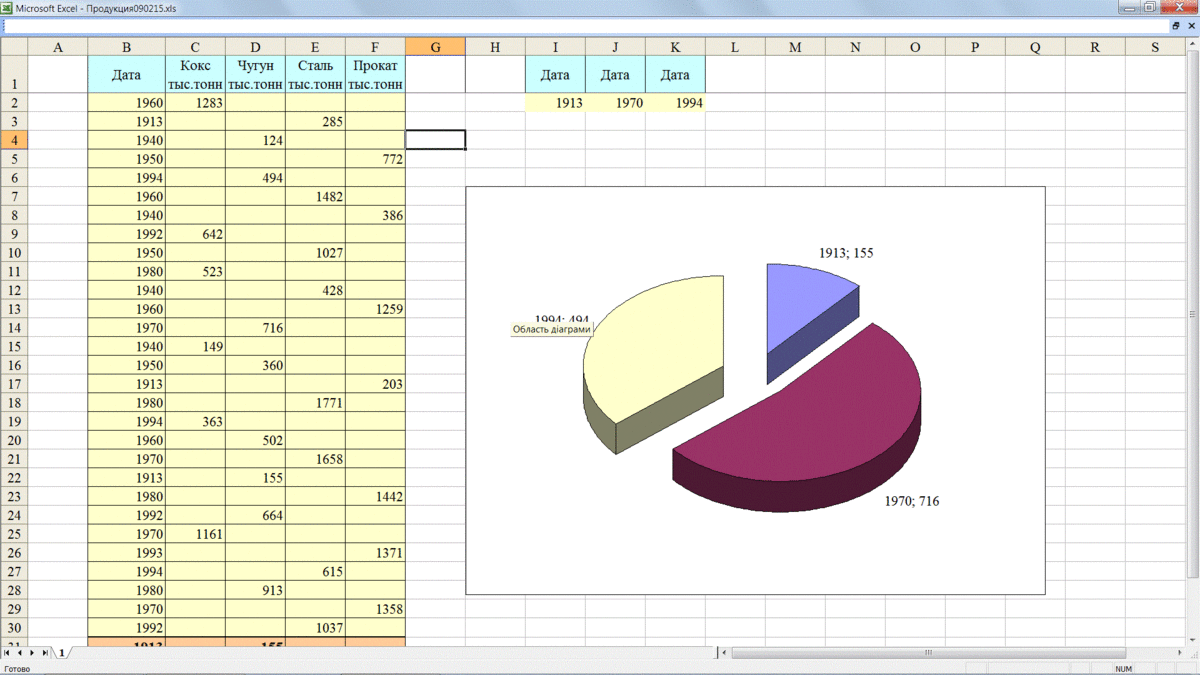Screen dimensions: 1200x675
Task: Select row 17 header
Action: click(x=14, y=384)
